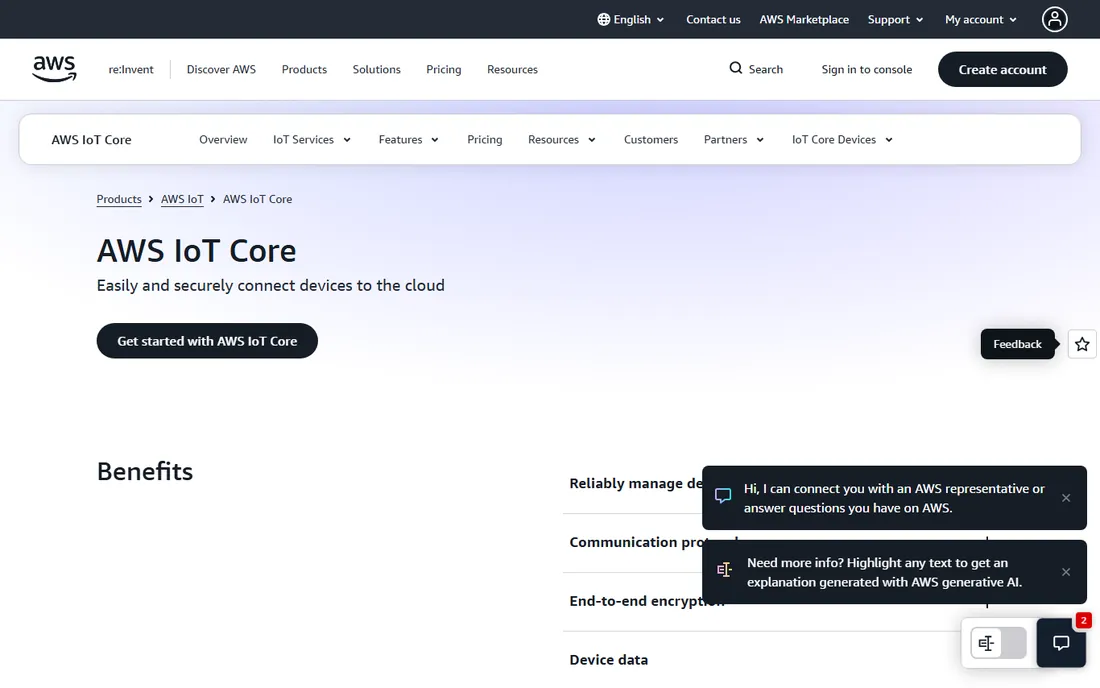This screenshot has height=688, width=1100.
Task: Expand the IoT Core Devices menu
Action: [x=842, y=140]
